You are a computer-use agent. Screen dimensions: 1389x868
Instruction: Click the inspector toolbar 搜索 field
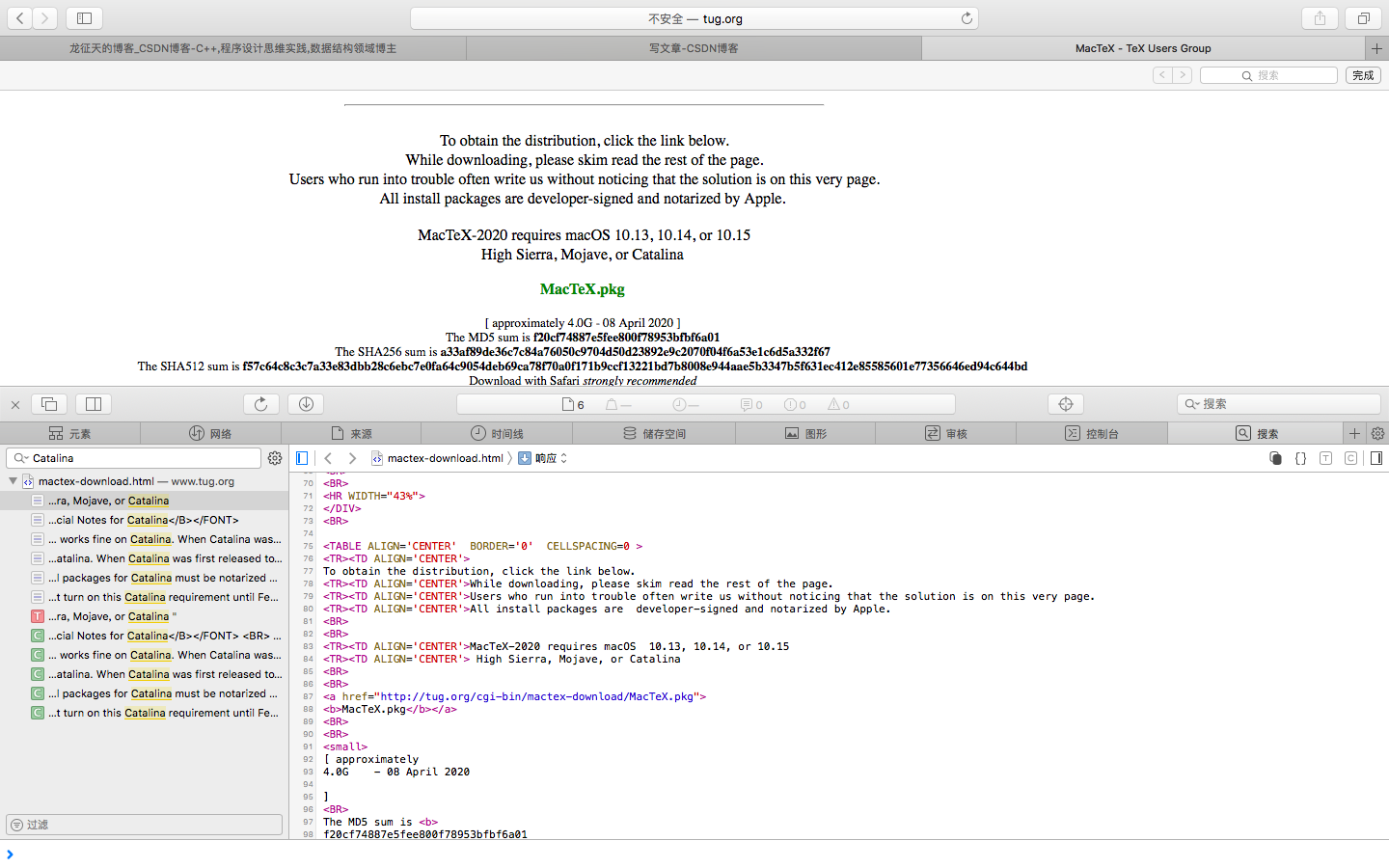tap(1279, 404)
